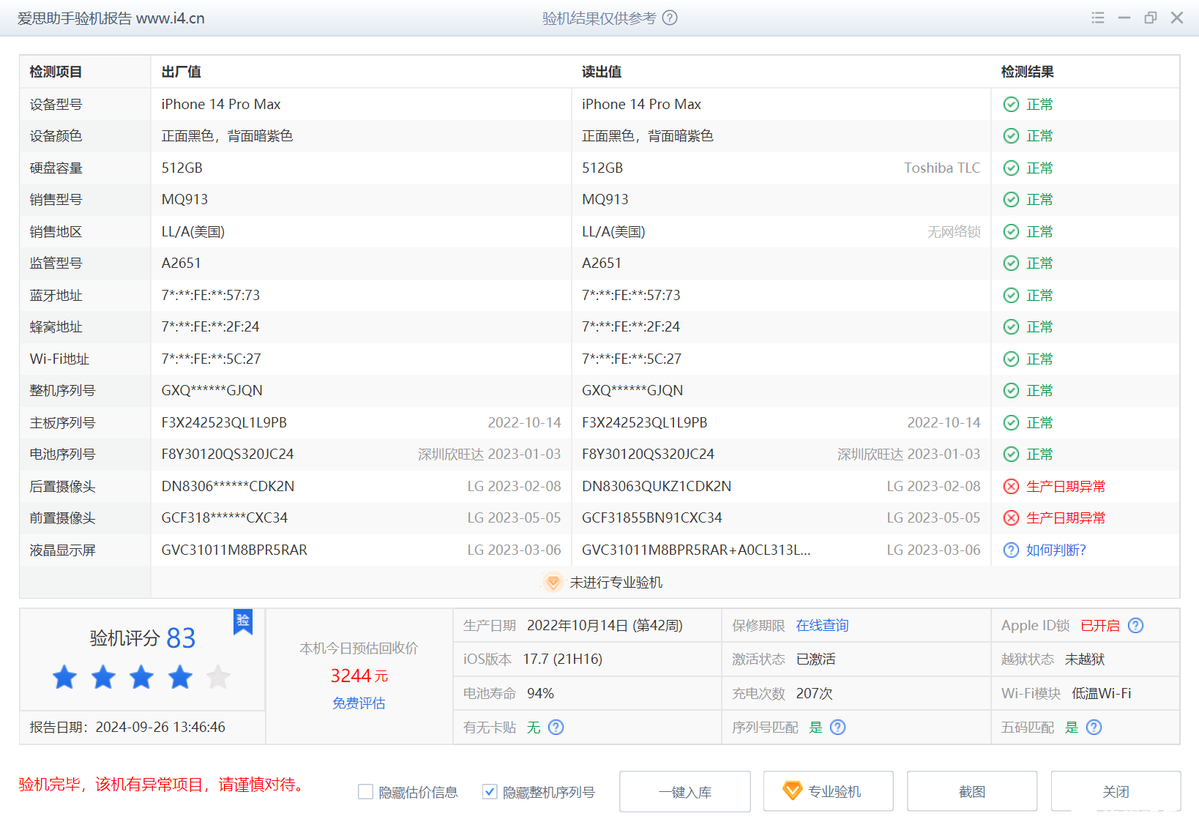Image resolution: width=1199 pixels, height=830 pixels.
Task: Minimize the report window
Action: coord(1124,18)
